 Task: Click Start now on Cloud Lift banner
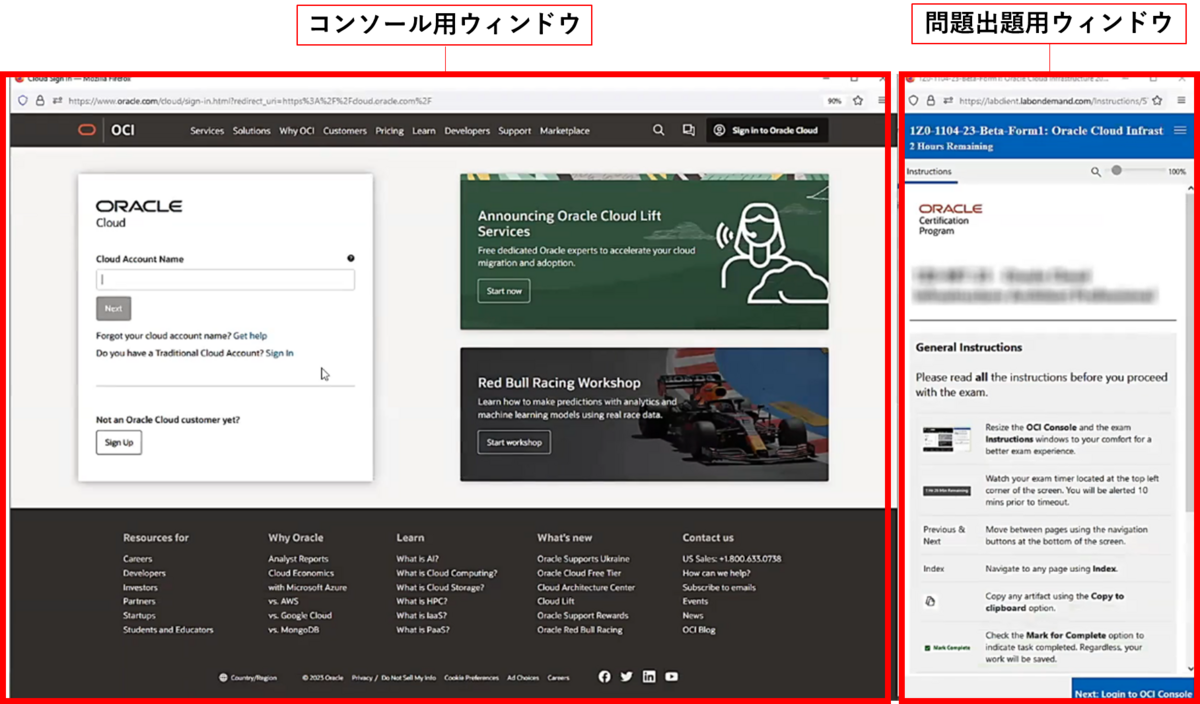pyautogui.click(x=504, y=291)
